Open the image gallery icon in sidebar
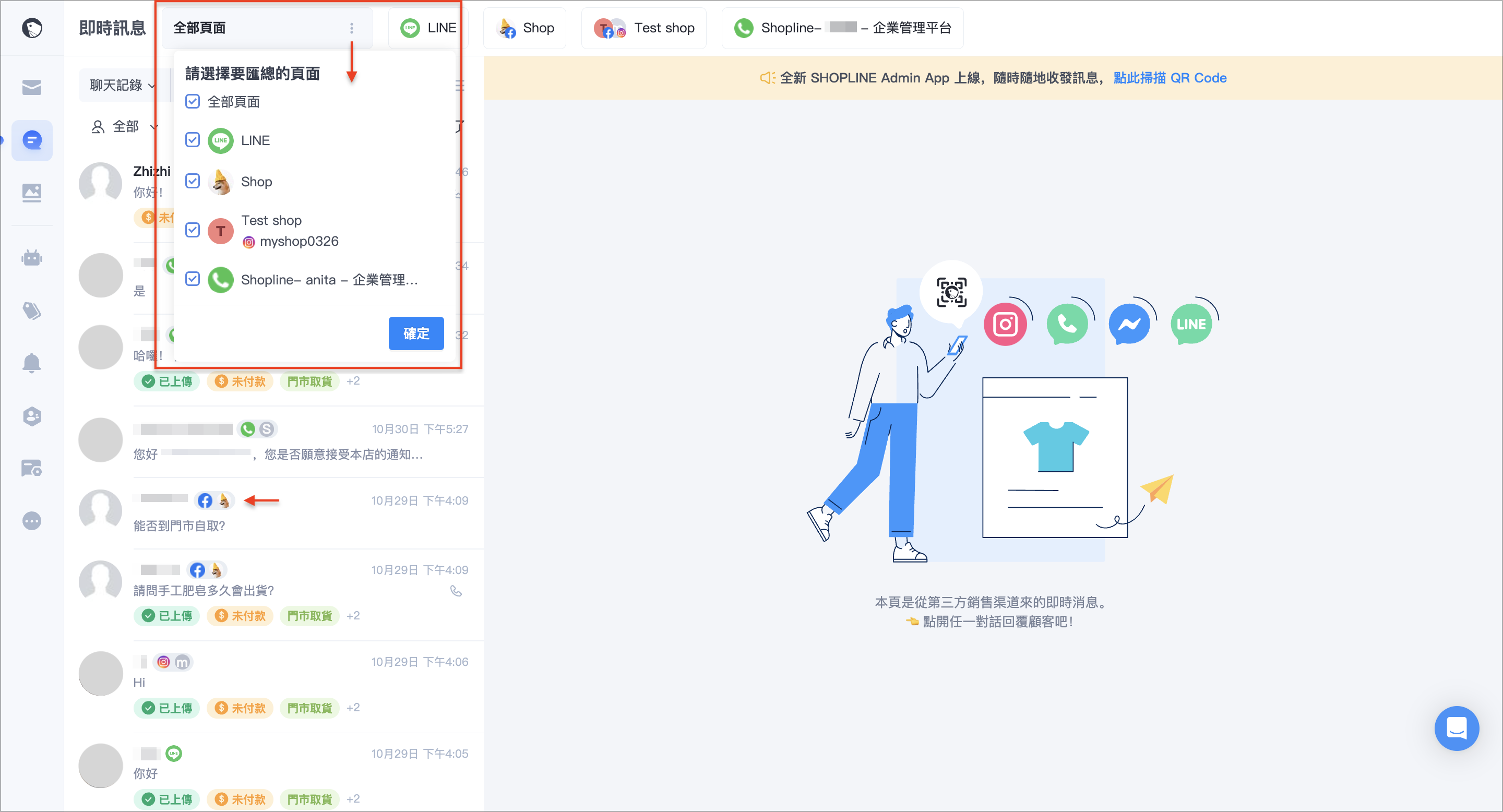Screen dimensions: 1503x812 [31, 193]
